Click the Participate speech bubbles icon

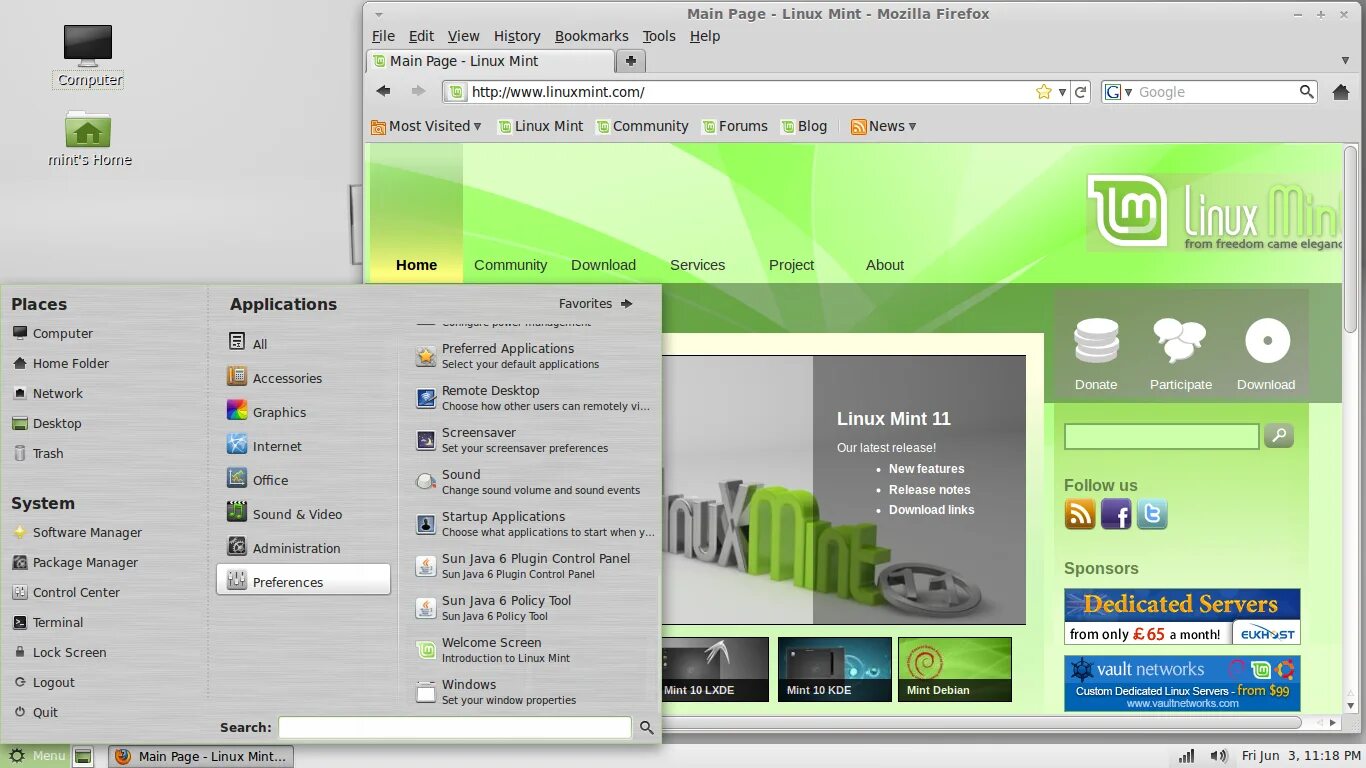1180,340
